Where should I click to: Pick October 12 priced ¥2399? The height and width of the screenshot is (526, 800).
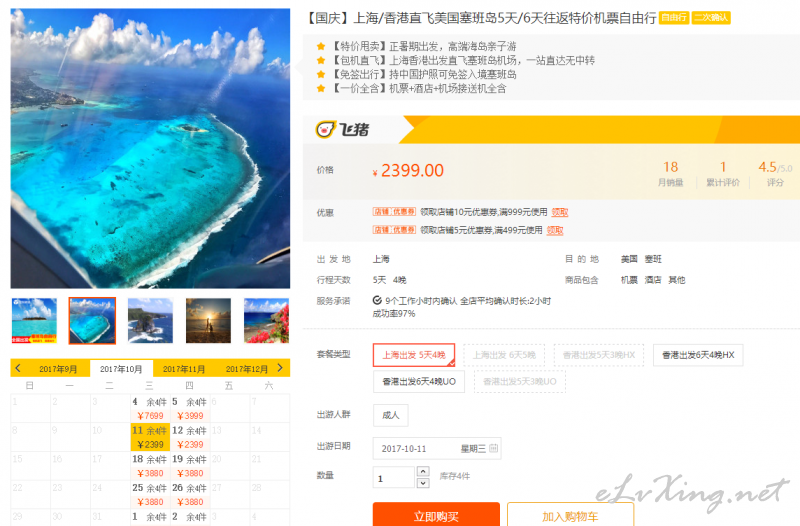(190, 437)
